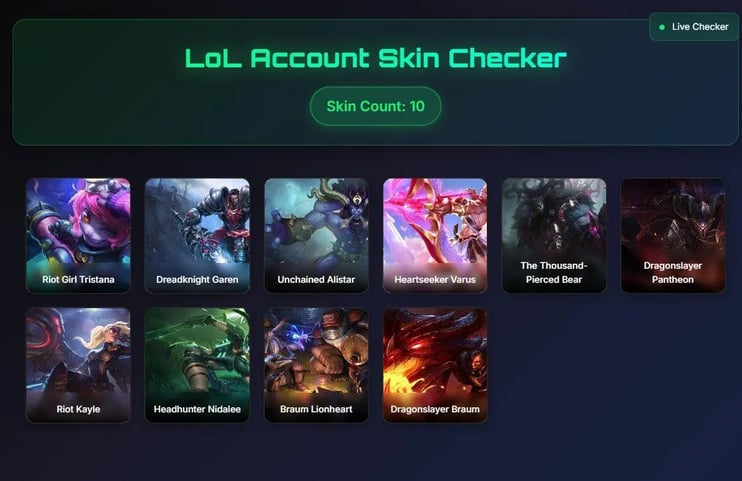Image resolution: width=742 pixels, height=481 pixels.
Task: Select the Headhunter Nidalee skin card
Action: point(197,365)
